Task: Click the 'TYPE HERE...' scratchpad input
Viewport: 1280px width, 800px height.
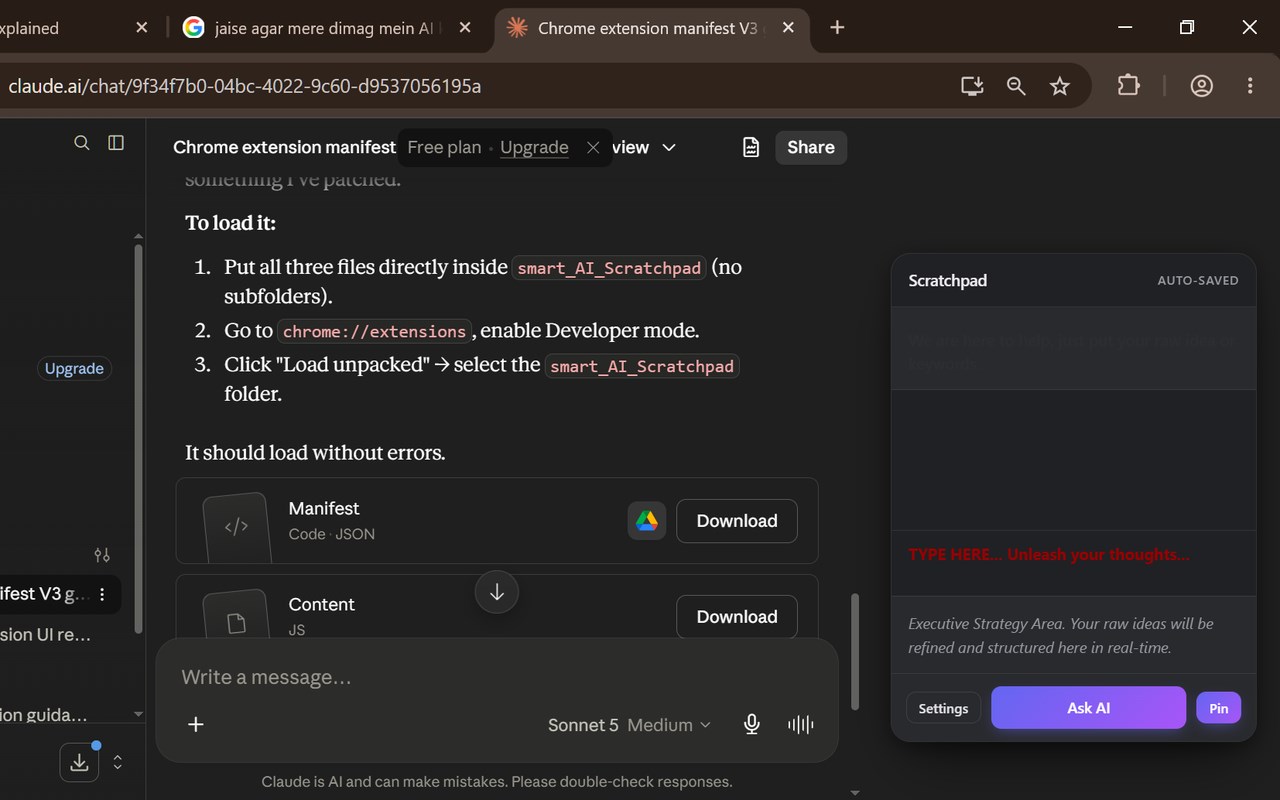Action: click(x=1073, y=563)
